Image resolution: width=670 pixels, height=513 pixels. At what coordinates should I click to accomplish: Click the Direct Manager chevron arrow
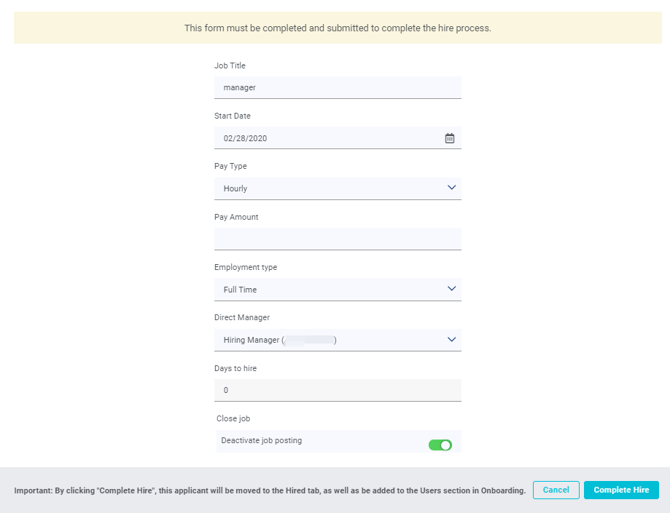coord(451,339)
